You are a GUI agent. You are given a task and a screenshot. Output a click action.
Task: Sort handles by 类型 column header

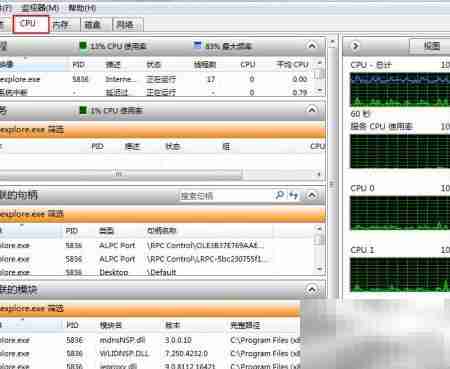(x=106, y=231)
